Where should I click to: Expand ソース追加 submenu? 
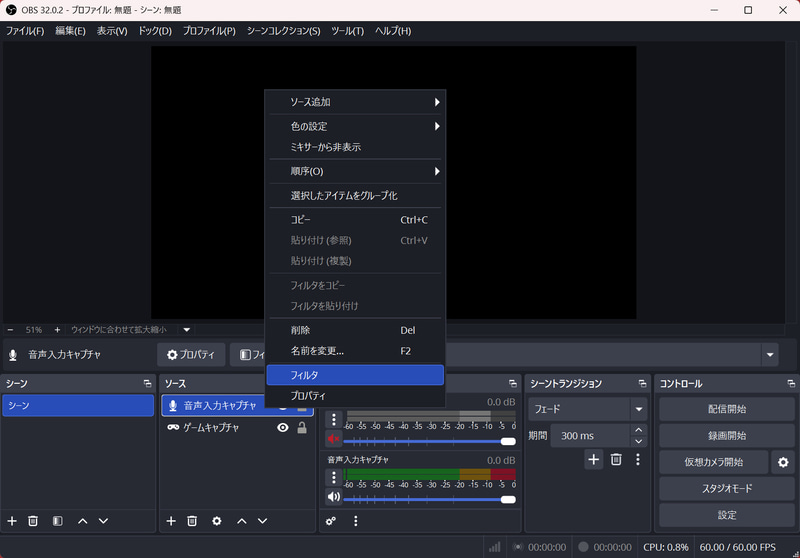(x=355, y=102)
